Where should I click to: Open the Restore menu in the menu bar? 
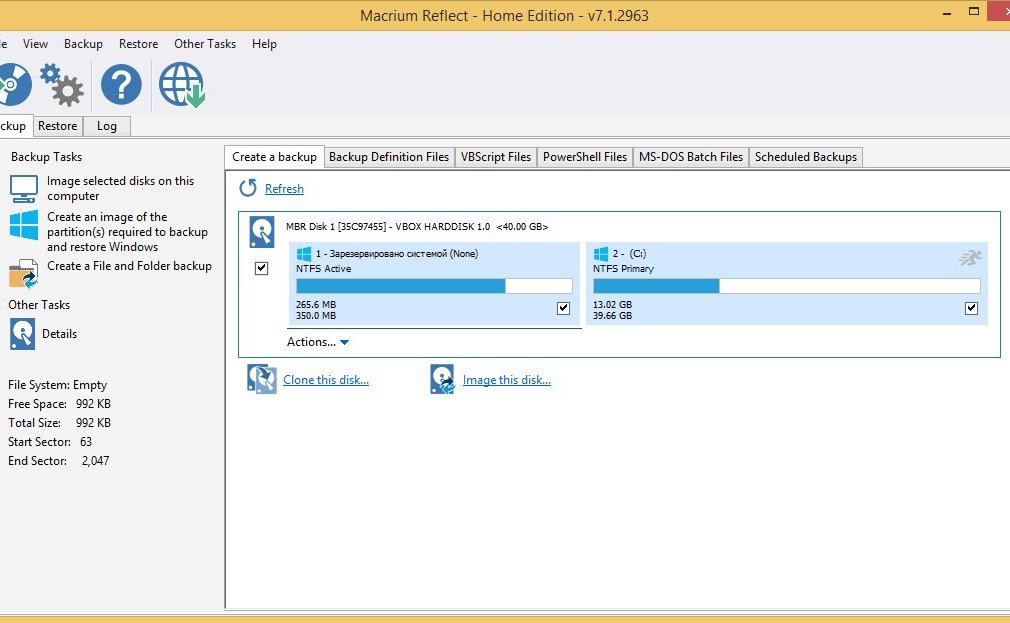pos(138,44)
